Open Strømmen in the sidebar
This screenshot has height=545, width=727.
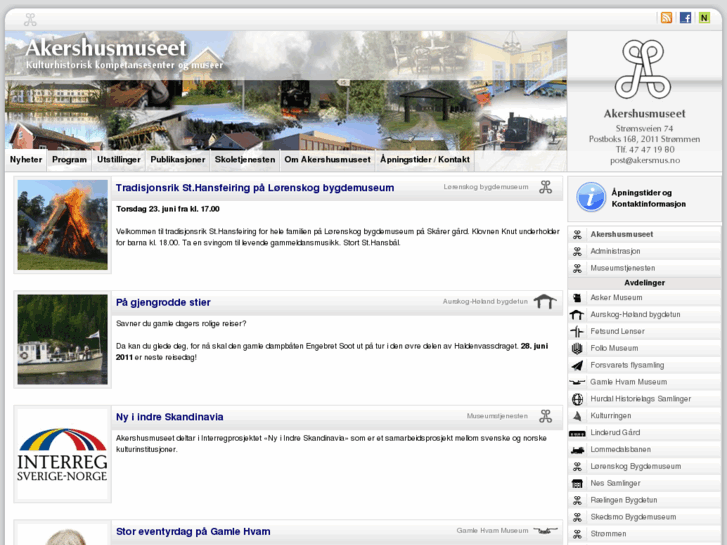608,534
